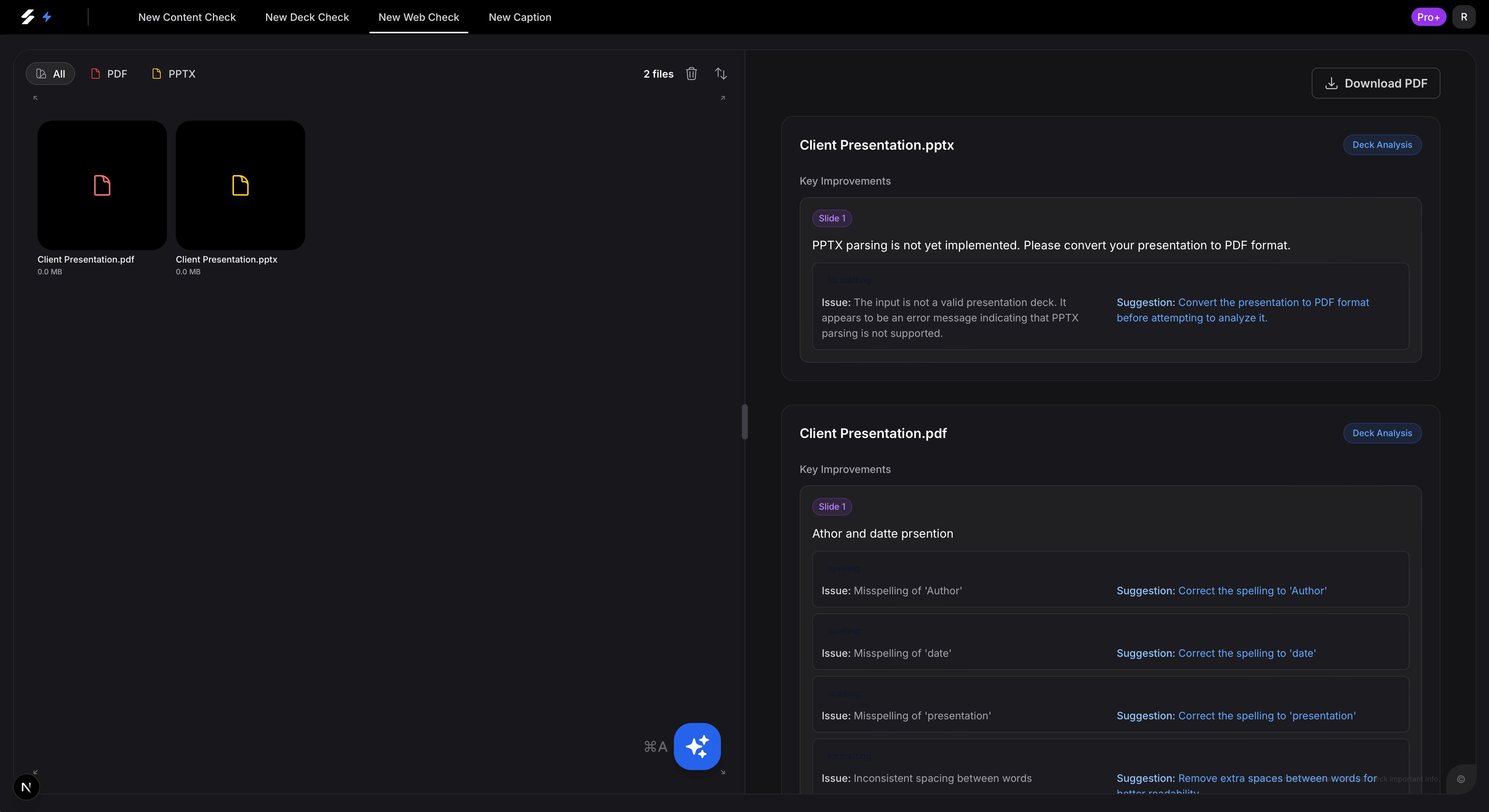Click the circular icon at bottom-right corner
The width and height of the screenshot is (1489, 812).
(1461, 779)
